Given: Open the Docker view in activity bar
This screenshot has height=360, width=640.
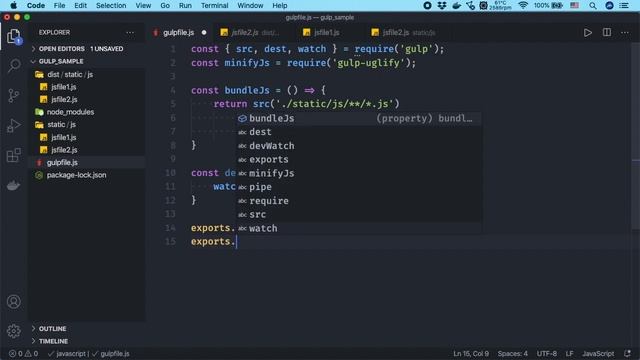Looking at the screenshot, I should point(14,185).
